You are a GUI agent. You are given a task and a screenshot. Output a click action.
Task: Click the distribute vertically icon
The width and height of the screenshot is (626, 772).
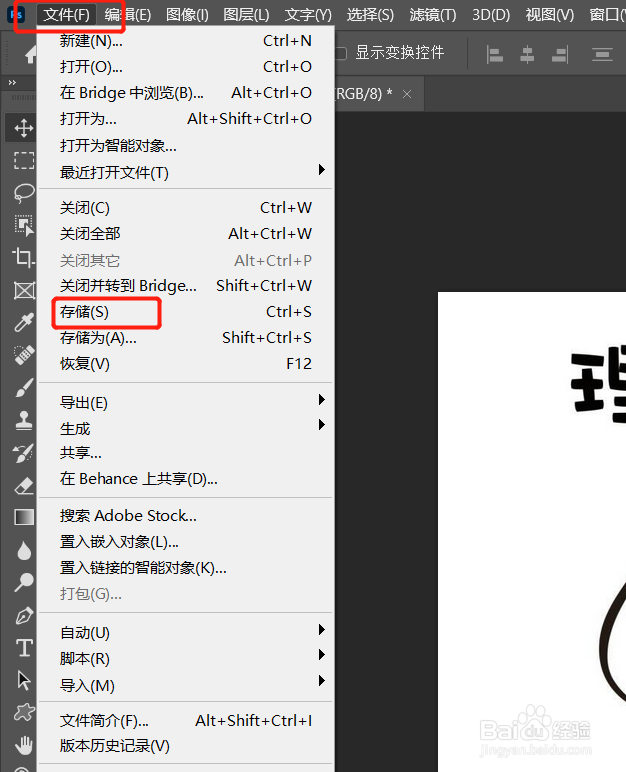pyautogui.click(x=602, y=54)
